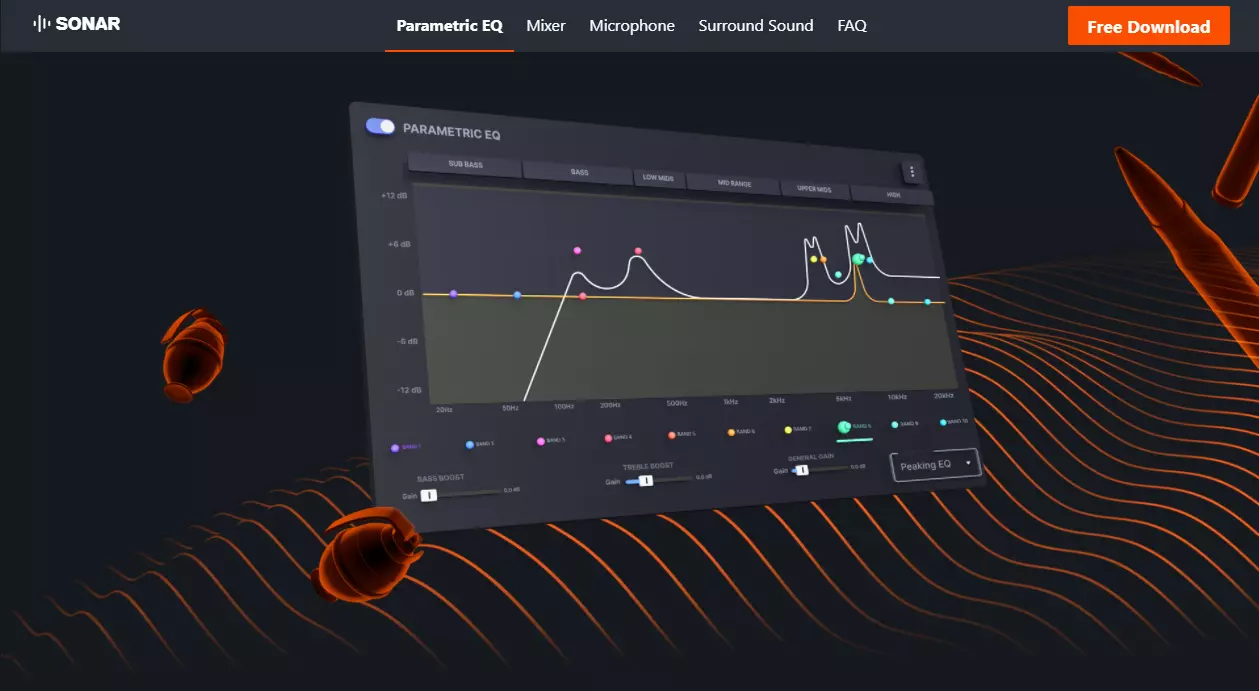This screenshot has width=1259, height=691.
Task: Click the rightmost cyan node near 20kHz
Action: coord(928,302)
